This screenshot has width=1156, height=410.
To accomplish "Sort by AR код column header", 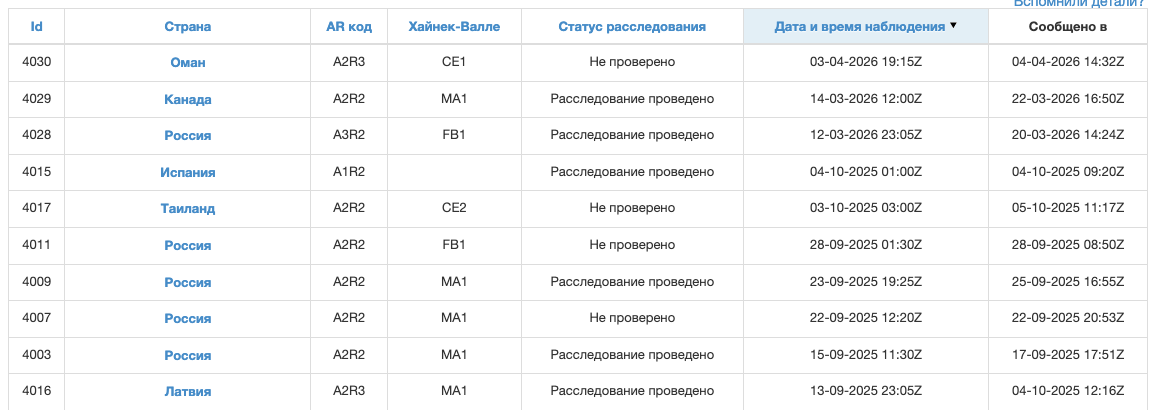I will [349, 27].
